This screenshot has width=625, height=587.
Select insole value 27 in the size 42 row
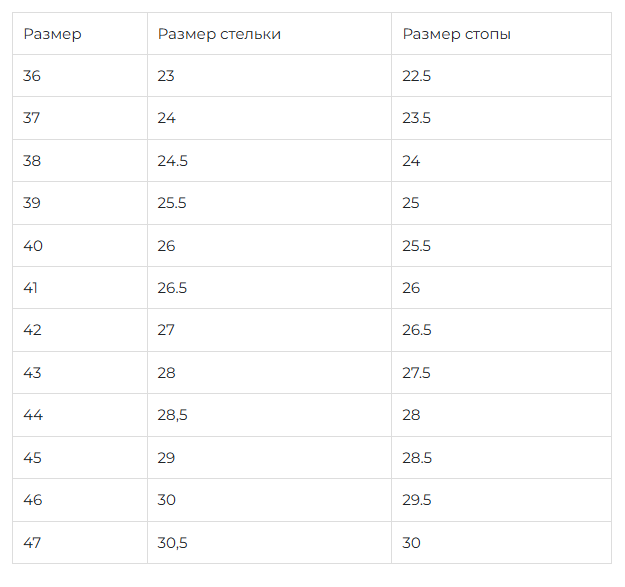click(167, 330)
